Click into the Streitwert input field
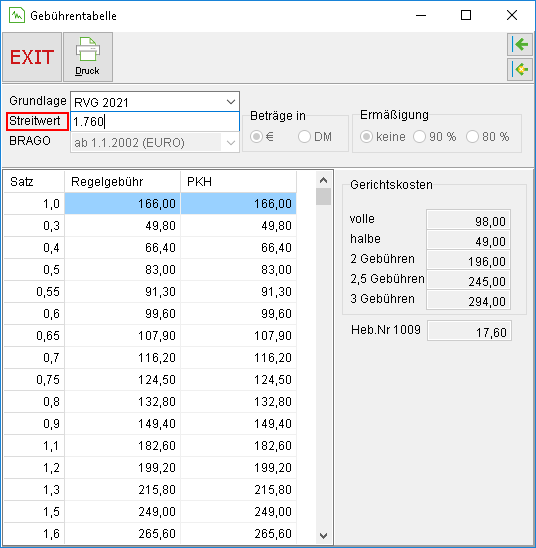536x548 pixels. (155, 122)
